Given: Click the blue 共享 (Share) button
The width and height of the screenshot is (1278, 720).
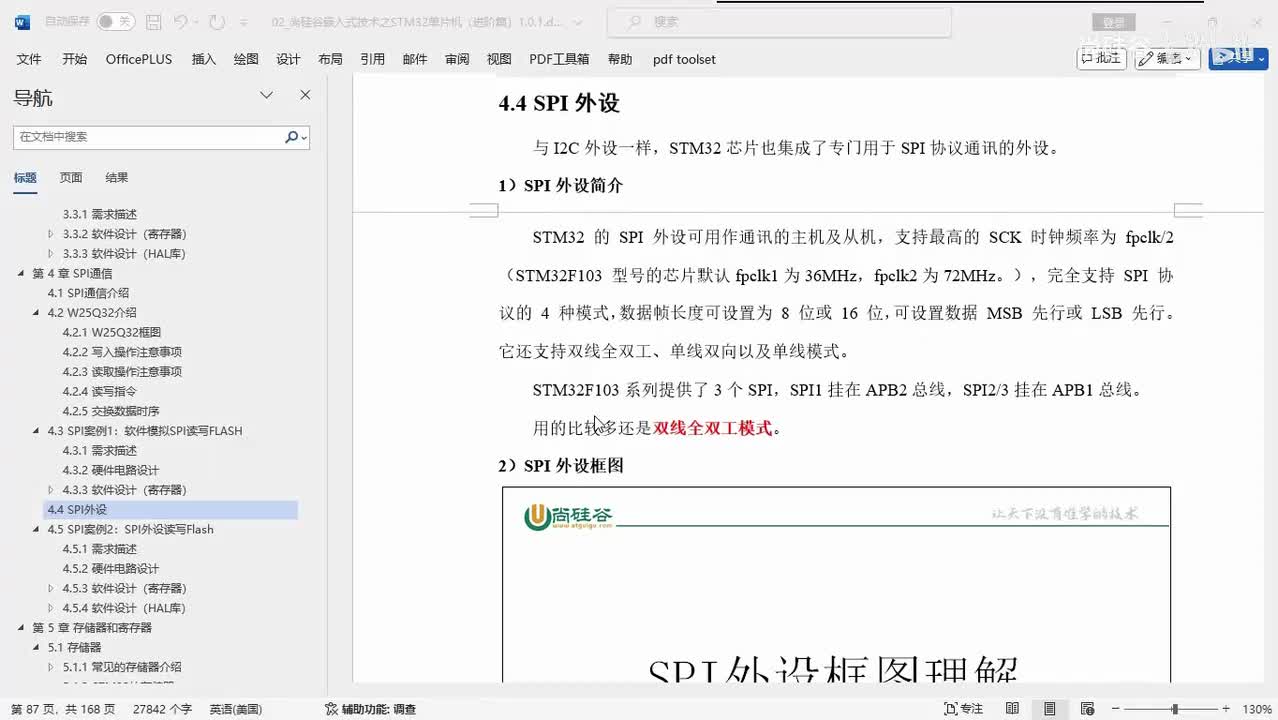Looking at the screenshot, I should click(x=1238, y=58).
